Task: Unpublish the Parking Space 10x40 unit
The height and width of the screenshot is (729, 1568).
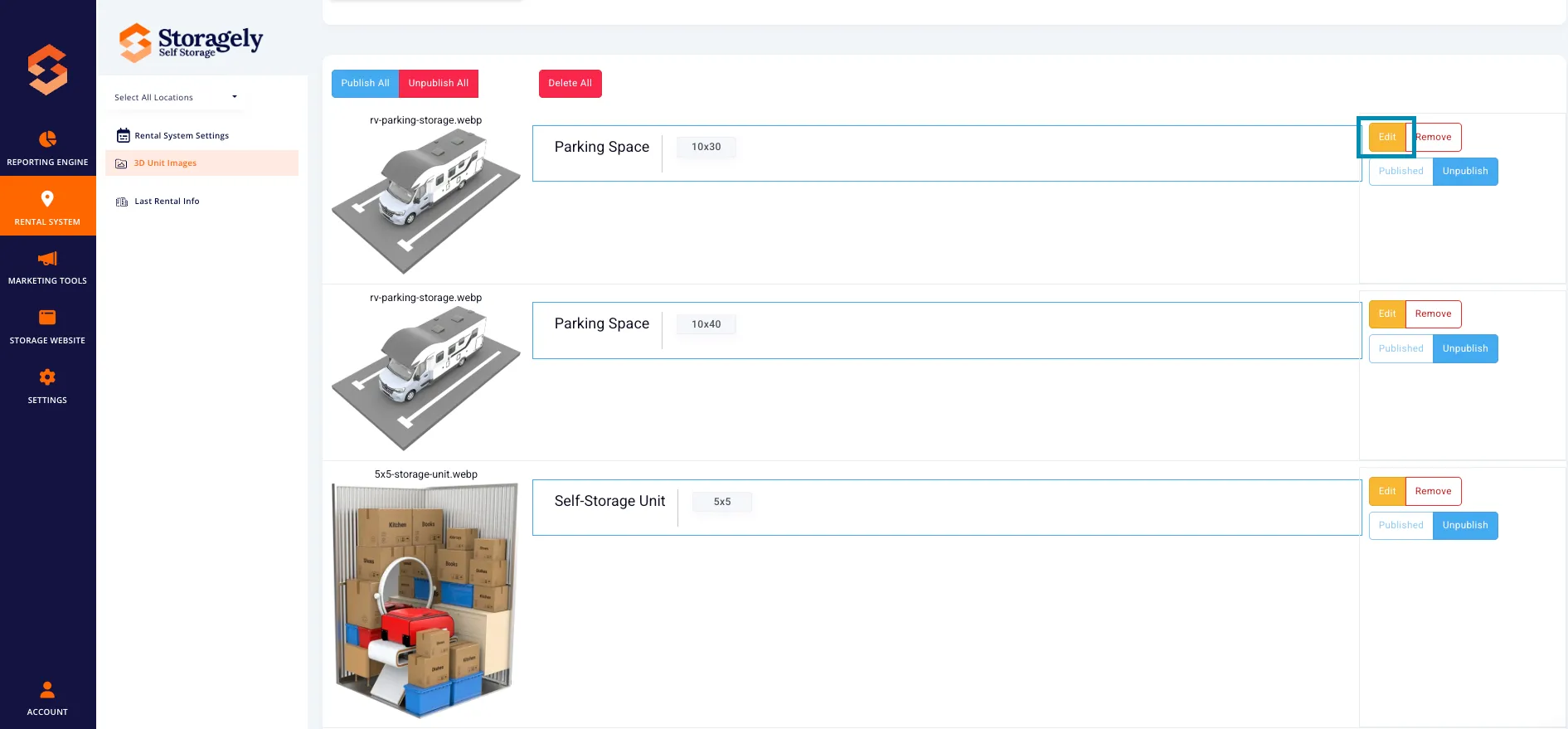Action: (1465, 348)
